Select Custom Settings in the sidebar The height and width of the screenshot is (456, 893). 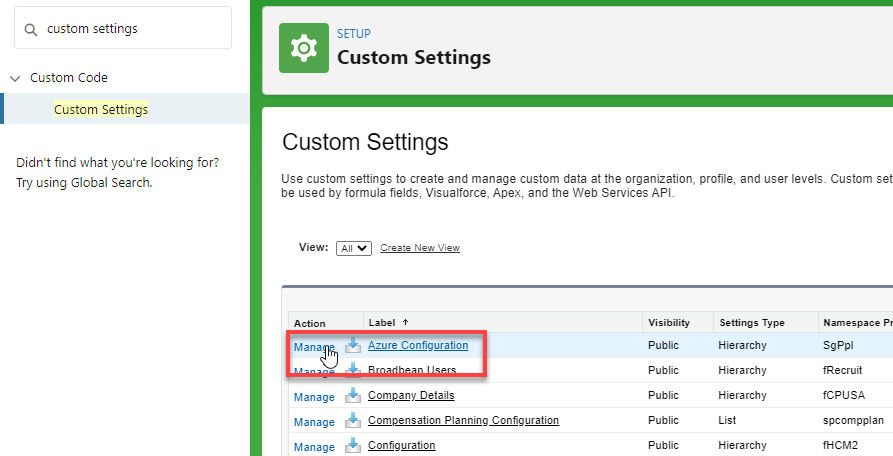[x=101, y=109]
